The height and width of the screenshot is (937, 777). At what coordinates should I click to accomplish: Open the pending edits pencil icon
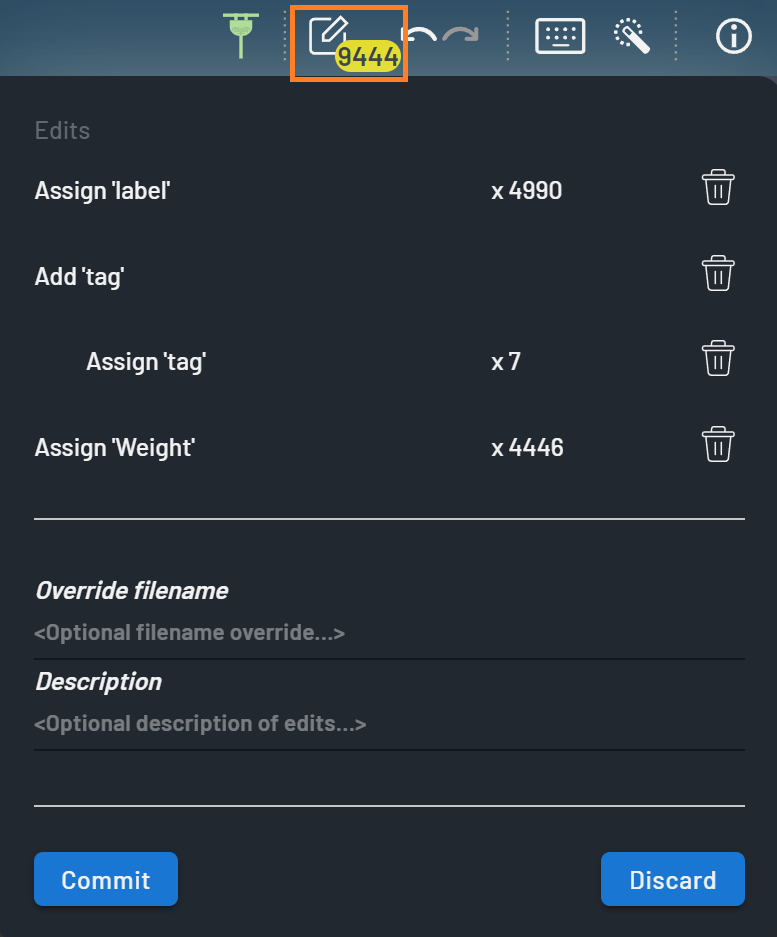pyautogui.click(x=328, y=36)
